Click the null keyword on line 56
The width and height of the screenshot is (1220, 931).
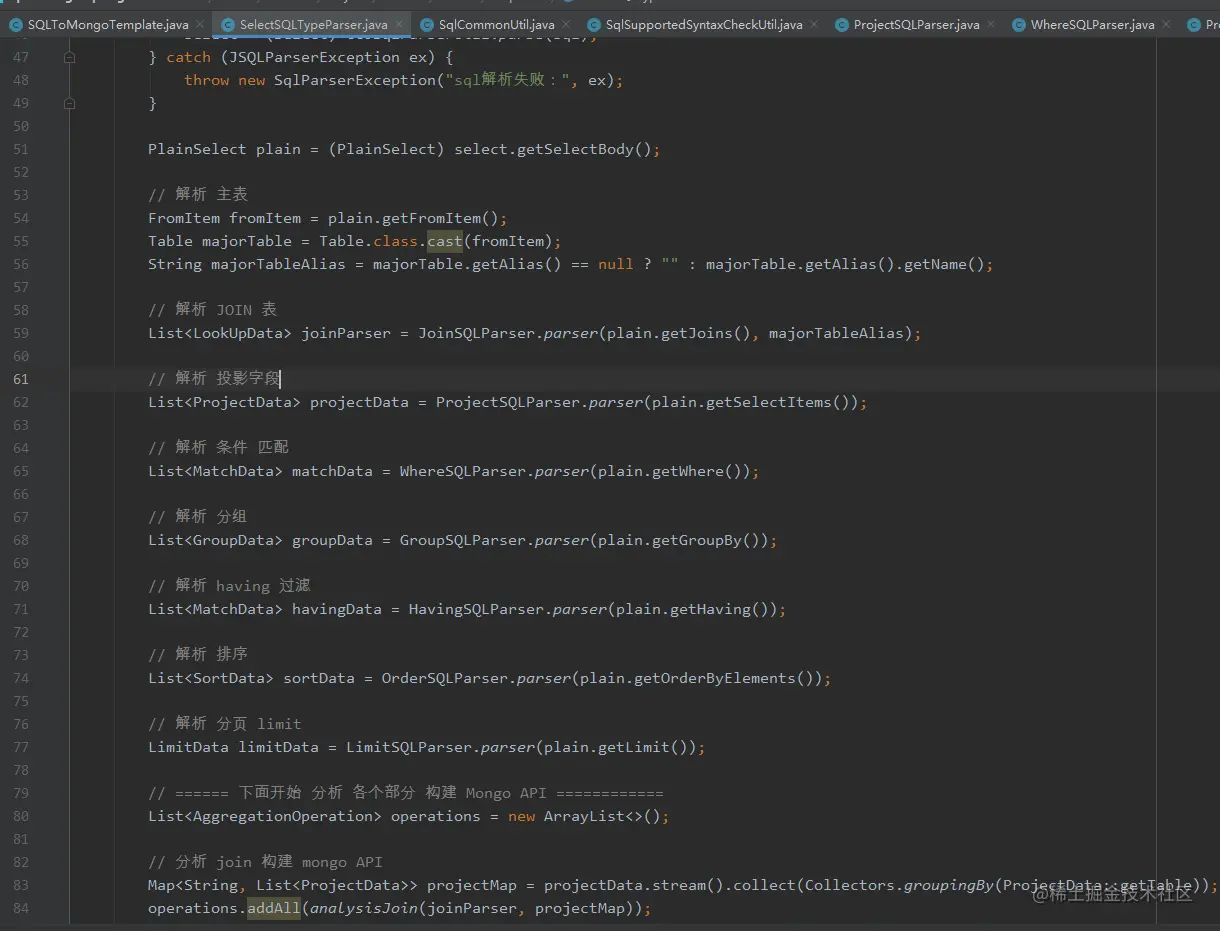(616, 264)
